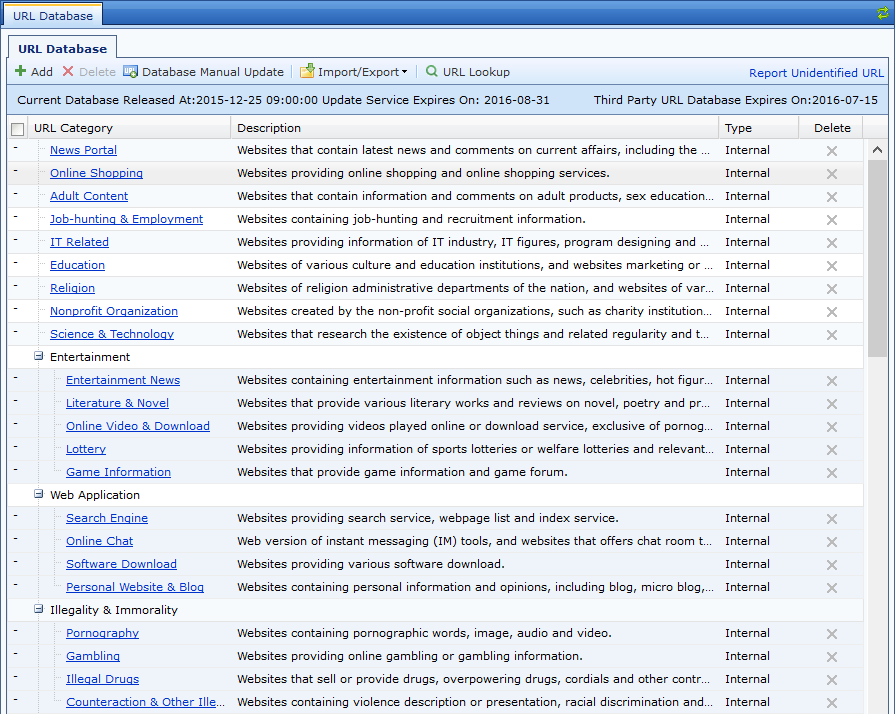The height and width of the screenshot is (714, 895).
Task: Sort by URL Category column header
Action: coord(129,128)
